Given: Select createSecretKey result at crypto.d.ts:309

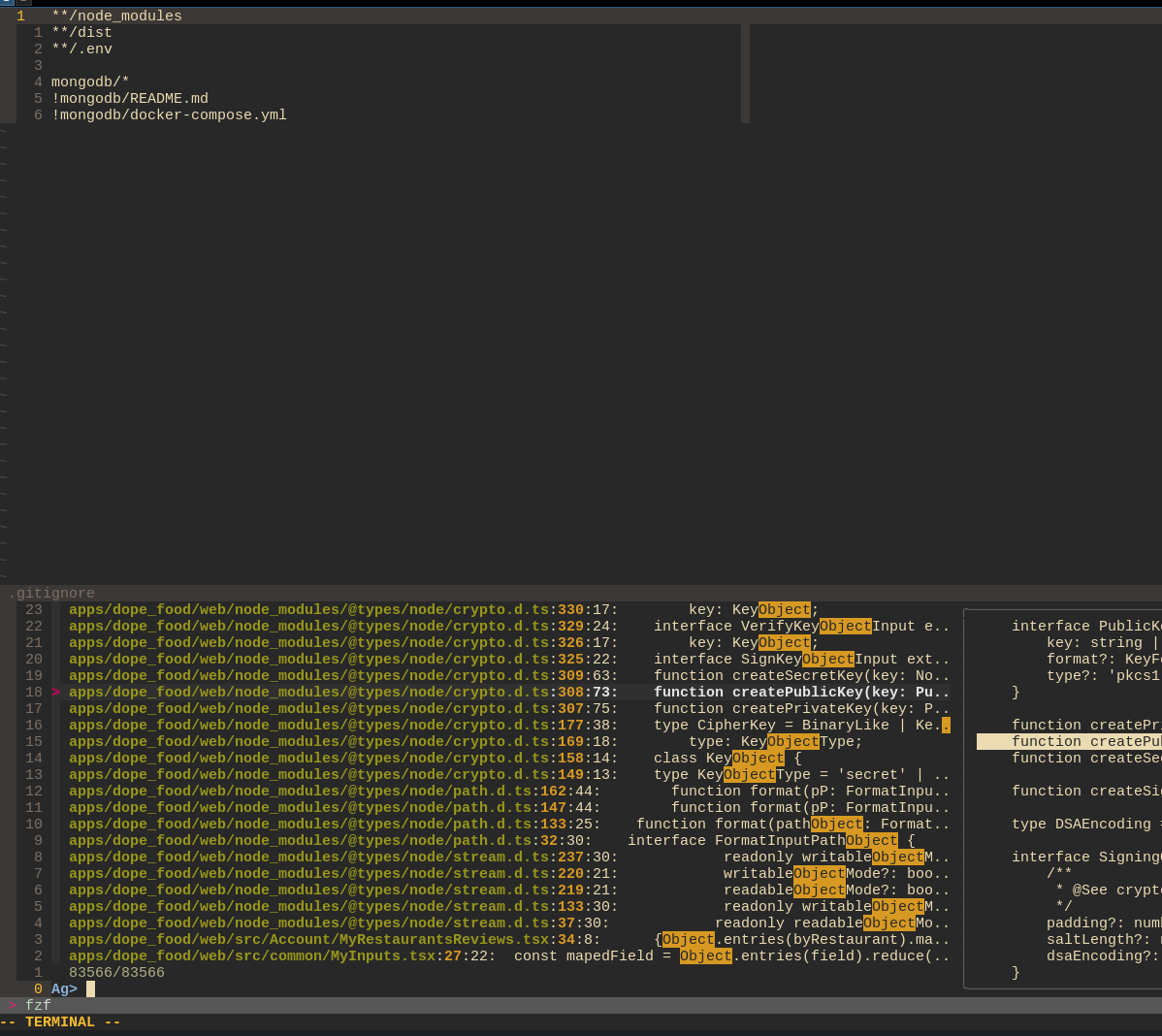Looking at the screenshot, I should pyautogui.click(x=509, y=675).
